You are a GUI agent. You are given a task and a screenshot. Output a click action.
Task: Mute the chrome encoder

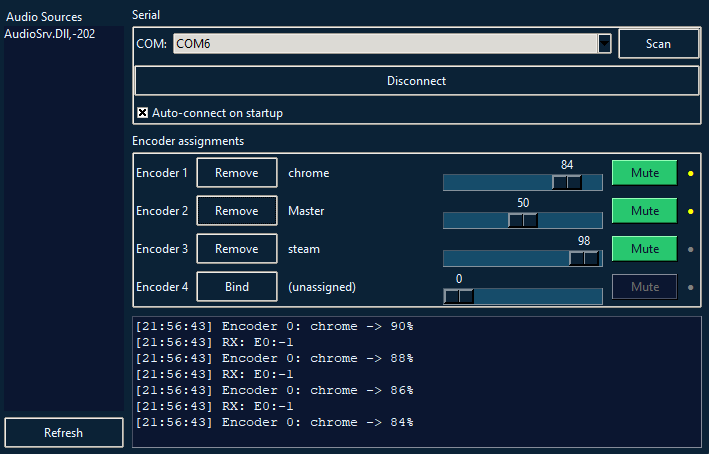click(644, 173)
